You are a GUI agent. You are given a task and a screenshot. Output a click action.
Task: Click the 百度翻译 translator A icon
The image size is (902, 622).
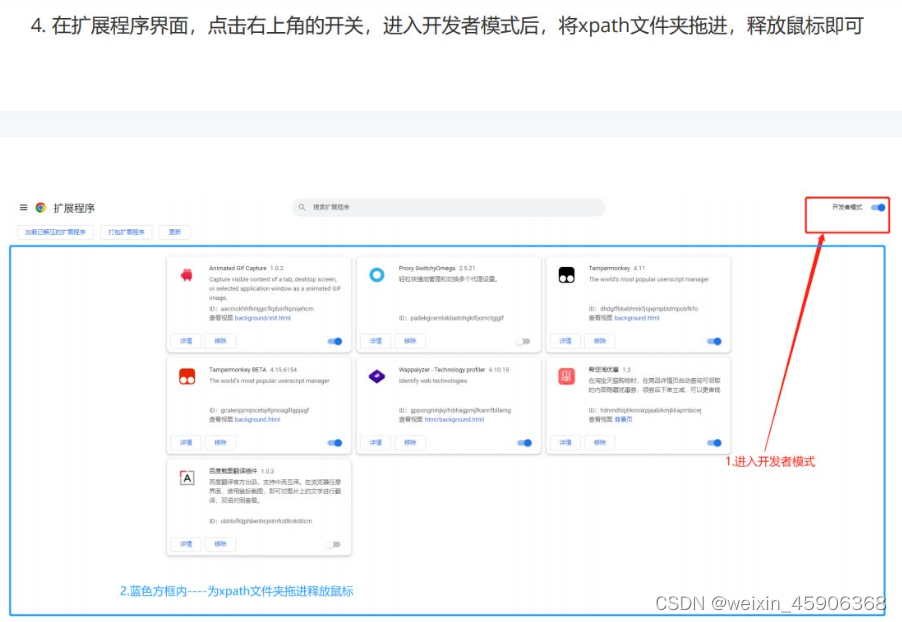[x=186, y=476]
